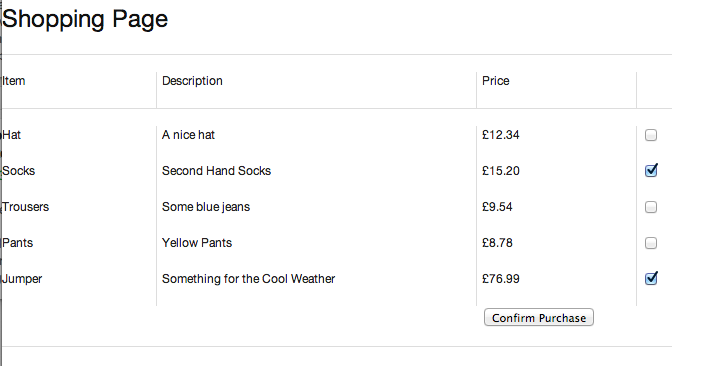This screenshot has height=366, width=705.
Task: Click the Confirm Purchase button
Action: pos(539,317)
